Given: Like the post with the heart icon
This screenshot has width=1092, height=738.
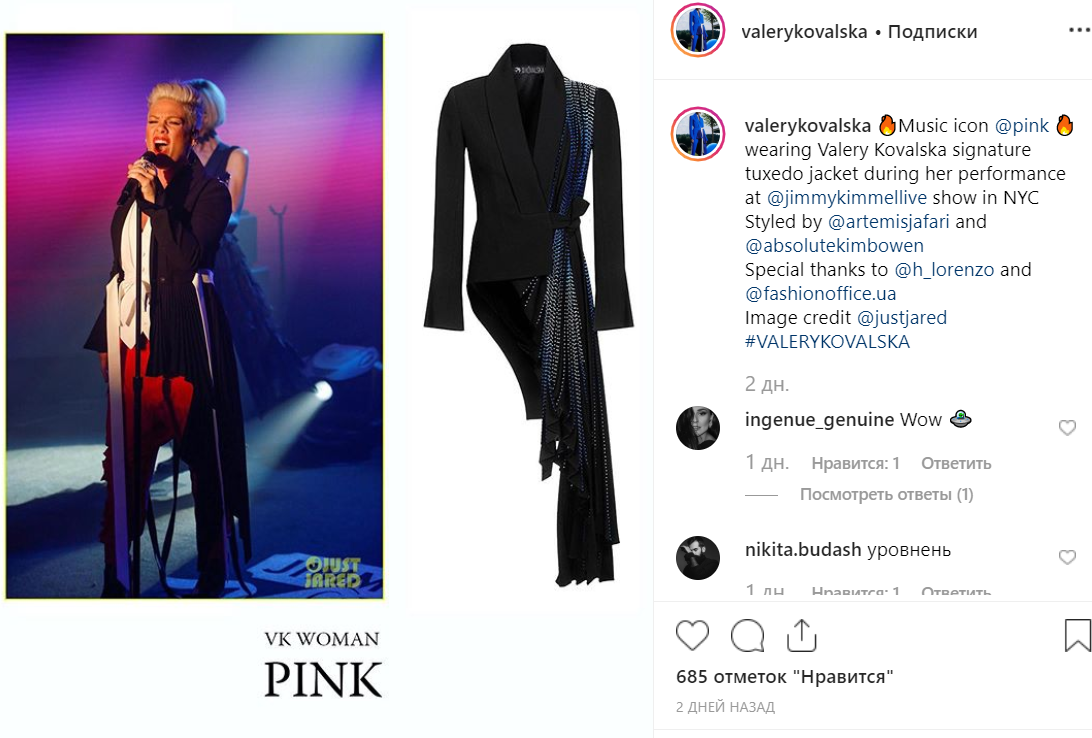Looking at the screenshot, I should [692, 635].
